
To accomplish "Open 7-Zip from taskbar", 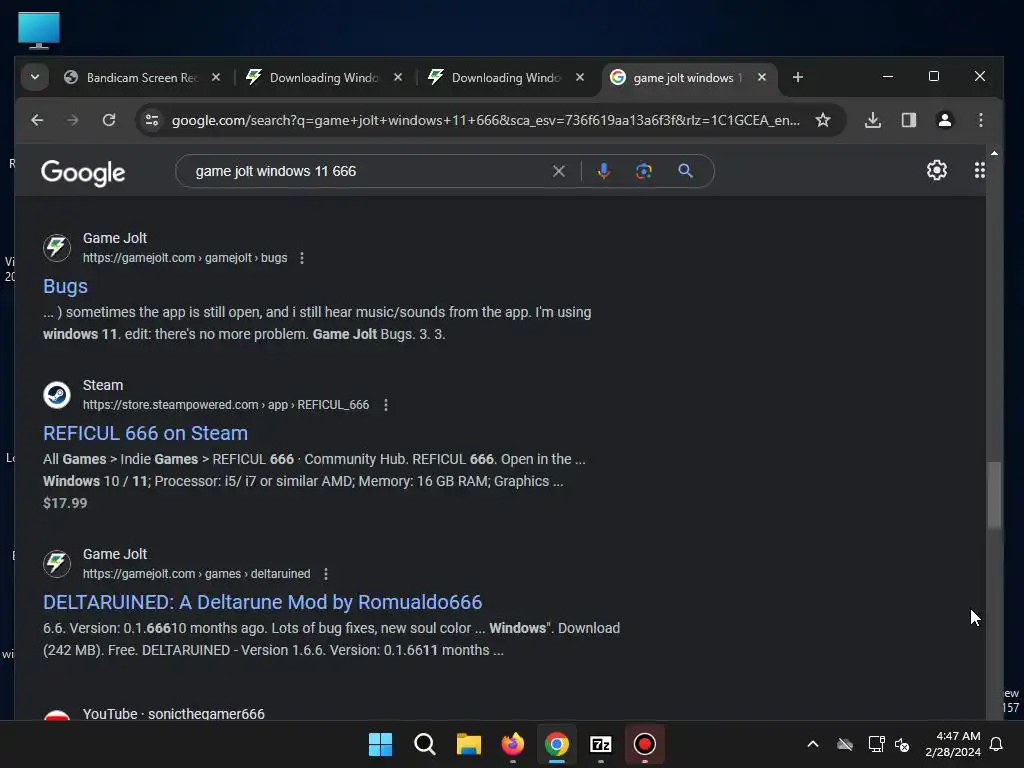I will (x=601, y=744).
